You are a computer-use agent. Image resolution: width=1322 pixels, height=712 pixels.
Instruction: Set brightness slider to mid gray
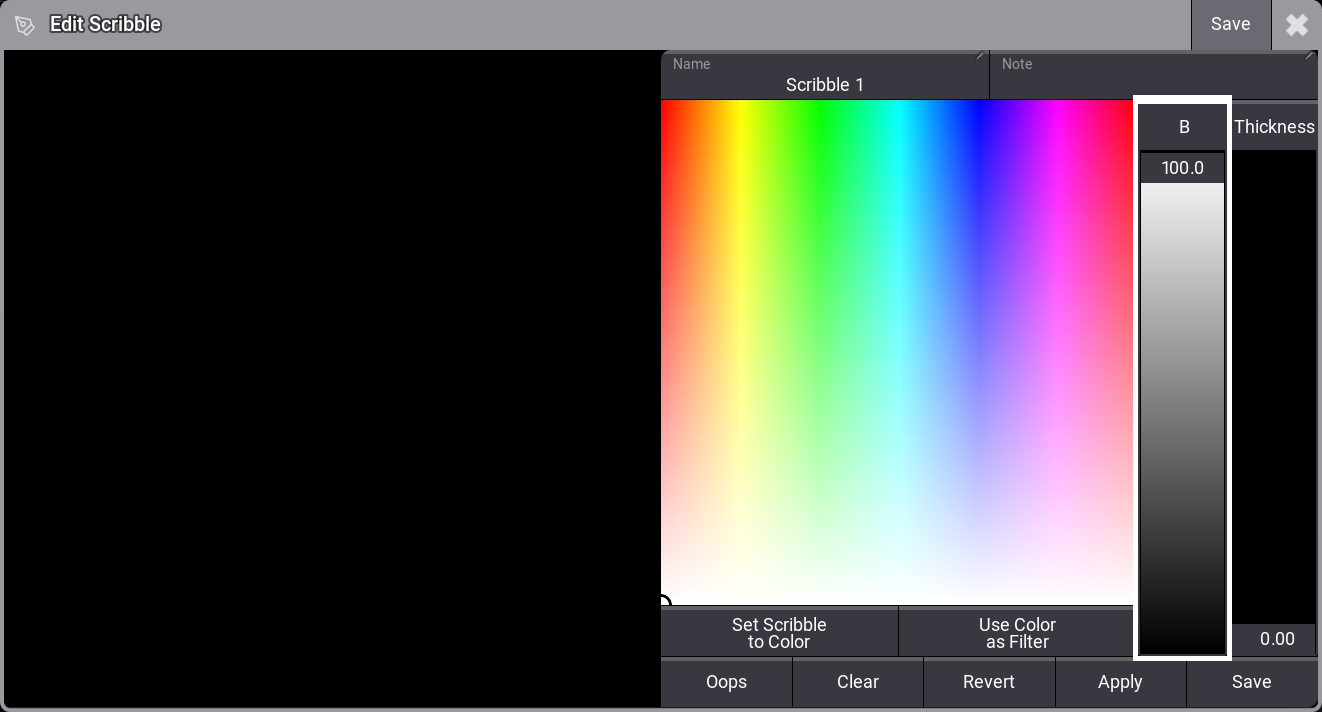(x=1182, y=418)
